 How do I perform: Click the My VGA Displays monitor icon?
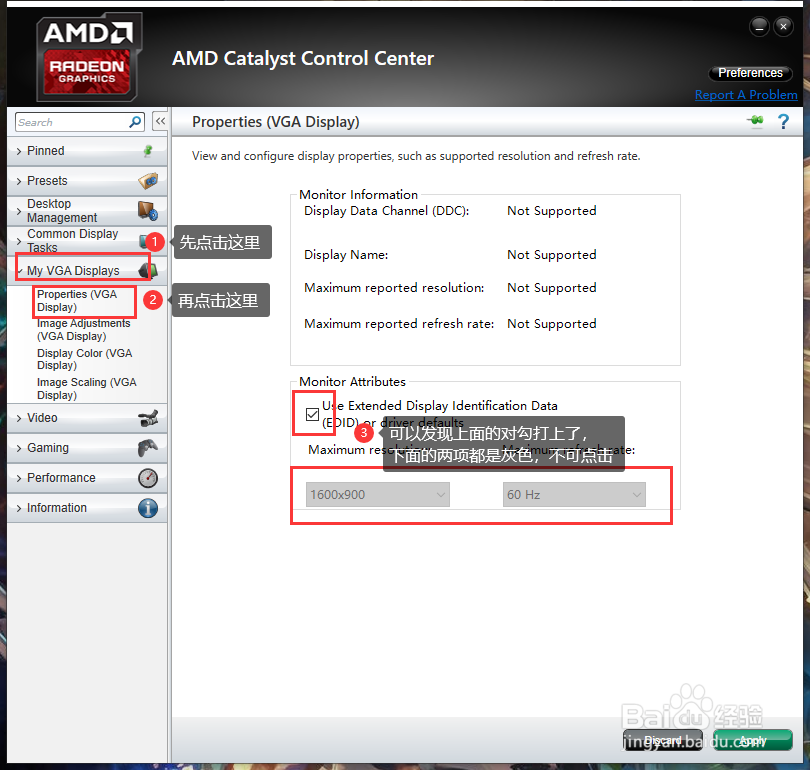tap(147, 270)
